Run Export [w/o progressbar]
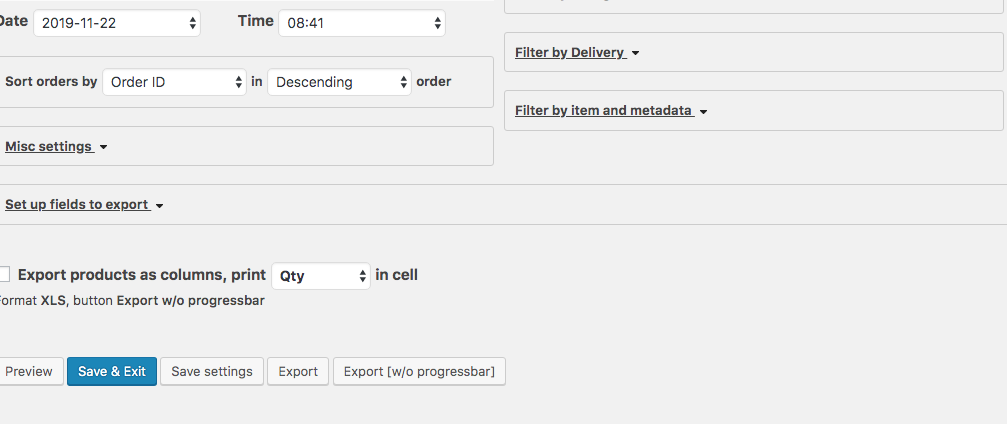This screenshot has height=424, width=1007. [419, 371]
